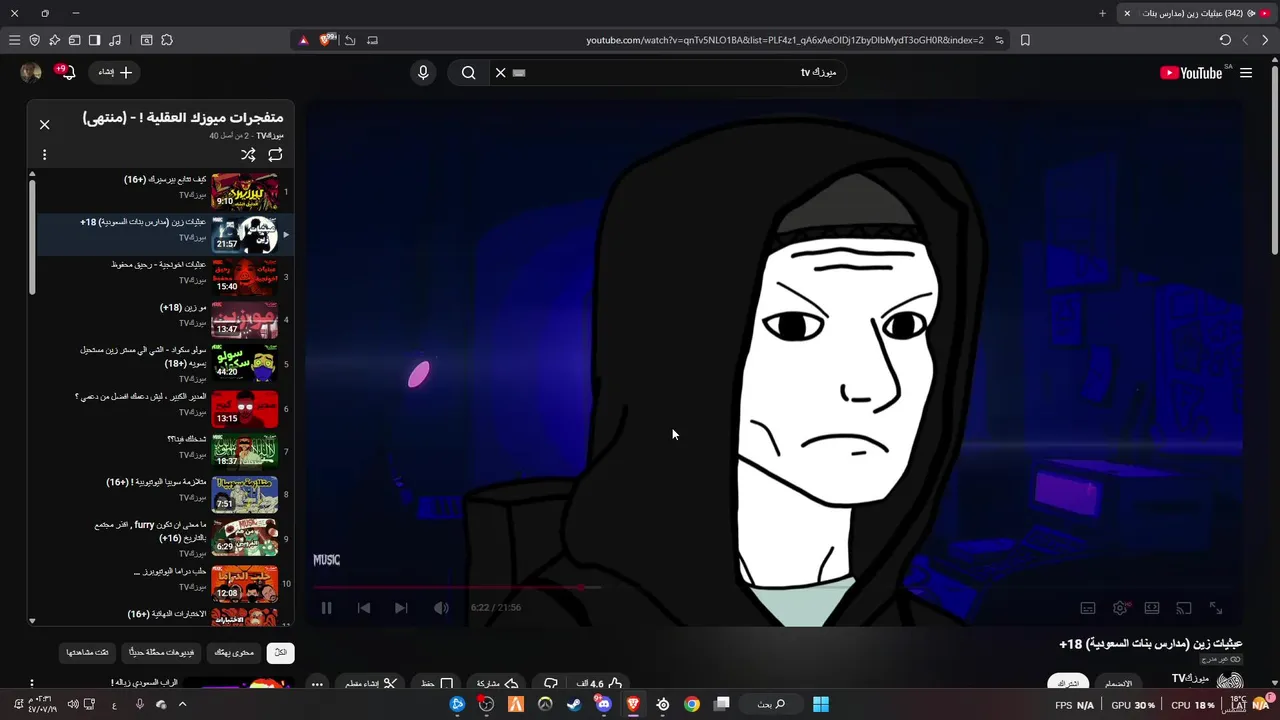Open the browser main menu icon
The image size is (1280, 720).
(x=14, y=40)
